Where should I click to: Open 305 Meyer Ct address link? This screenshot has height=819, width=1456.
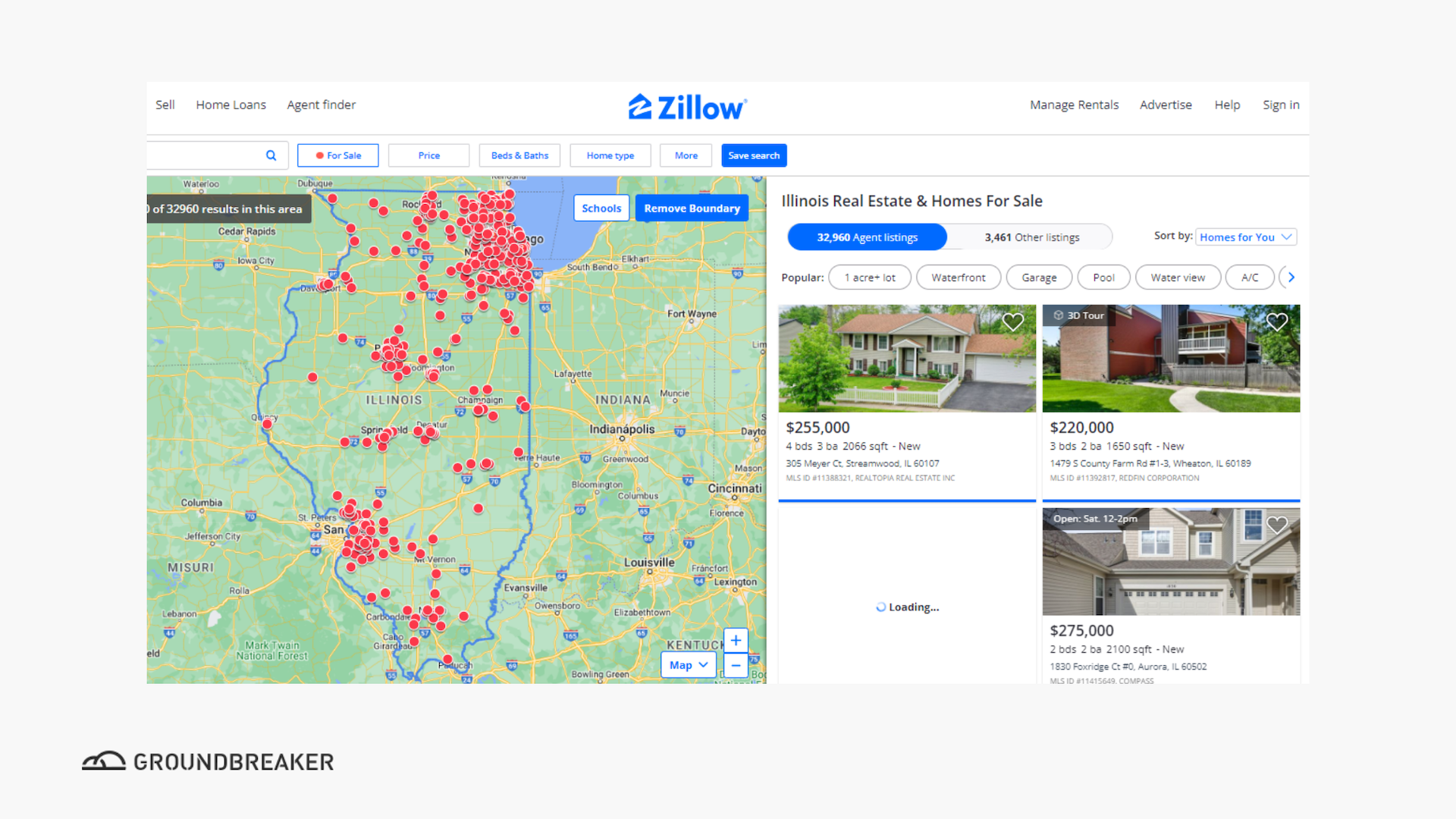pos(862,463)
